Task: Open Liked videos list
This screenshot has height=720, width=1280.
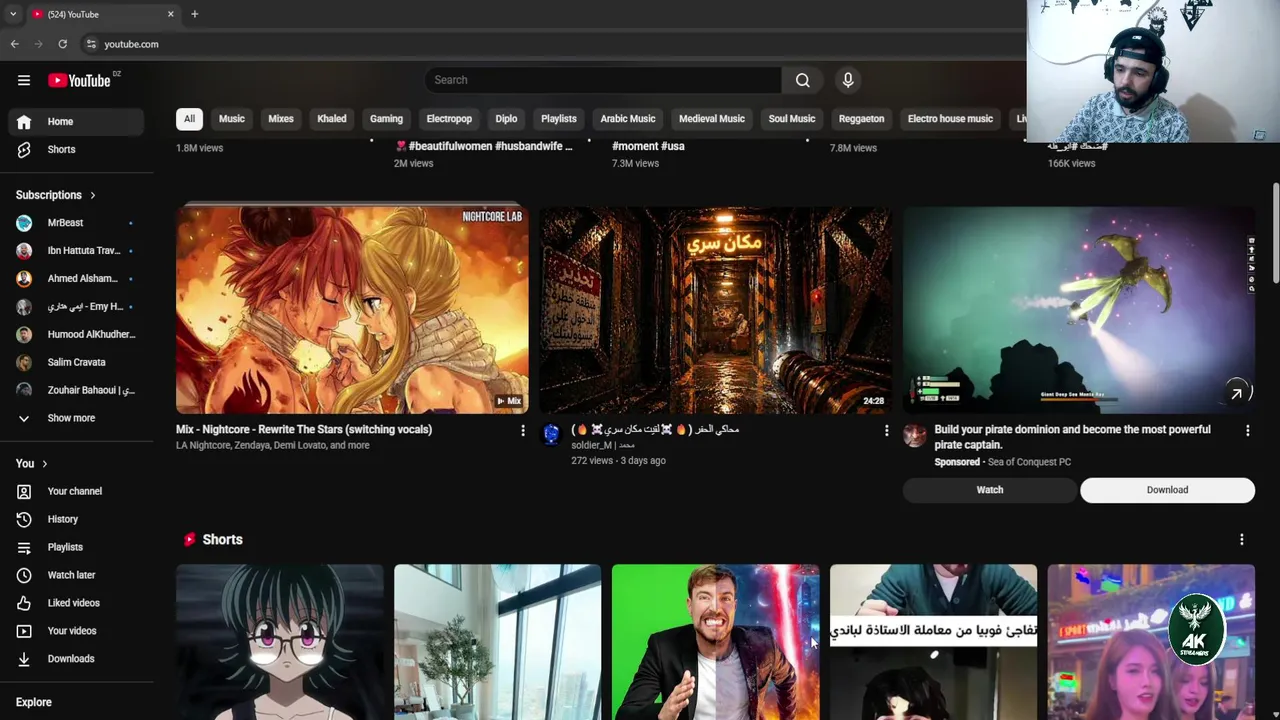Action: (77, 603)
